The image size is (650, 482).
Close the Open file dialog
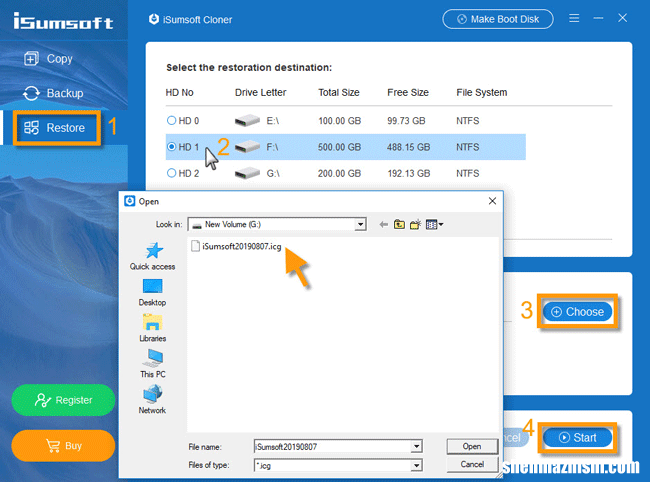pos(492,201)
